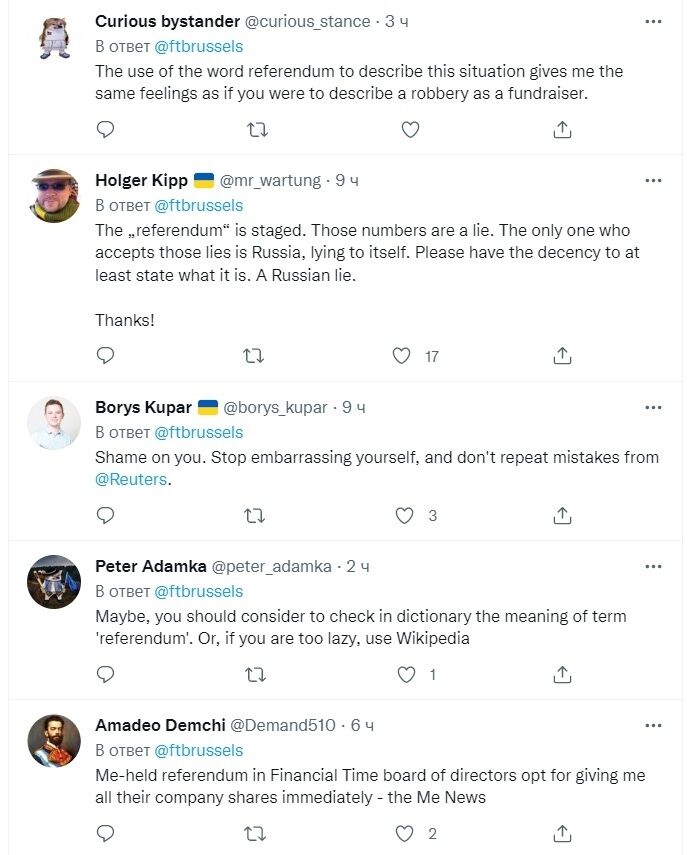Share Curious bystander's tweet

pyautogui.click(x=562, y=129)
